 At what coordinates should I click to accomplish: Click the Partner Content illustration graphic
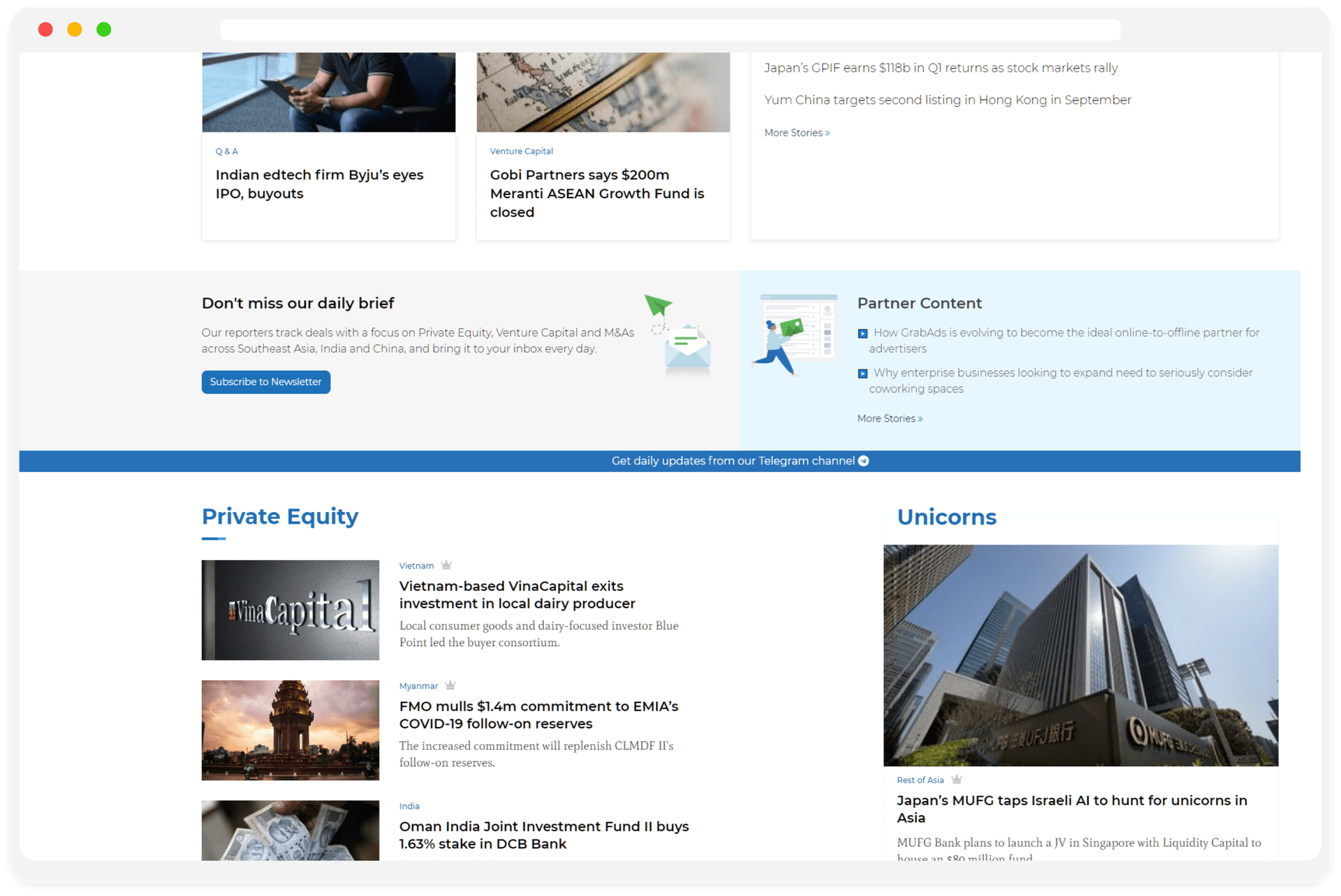pyautogui.click(x=795, y=335)
